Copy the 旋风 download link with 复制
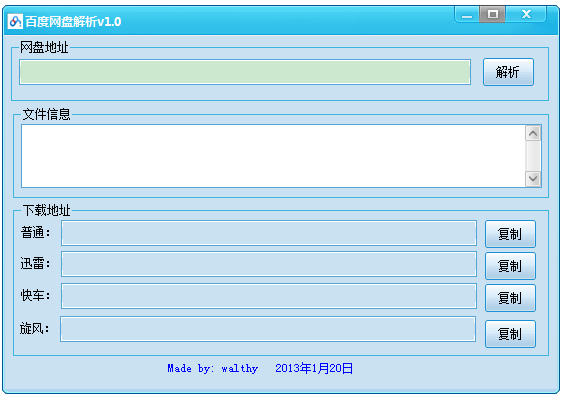Image resolution: width=562 pixels, height=398 pixels. (510, 334)
